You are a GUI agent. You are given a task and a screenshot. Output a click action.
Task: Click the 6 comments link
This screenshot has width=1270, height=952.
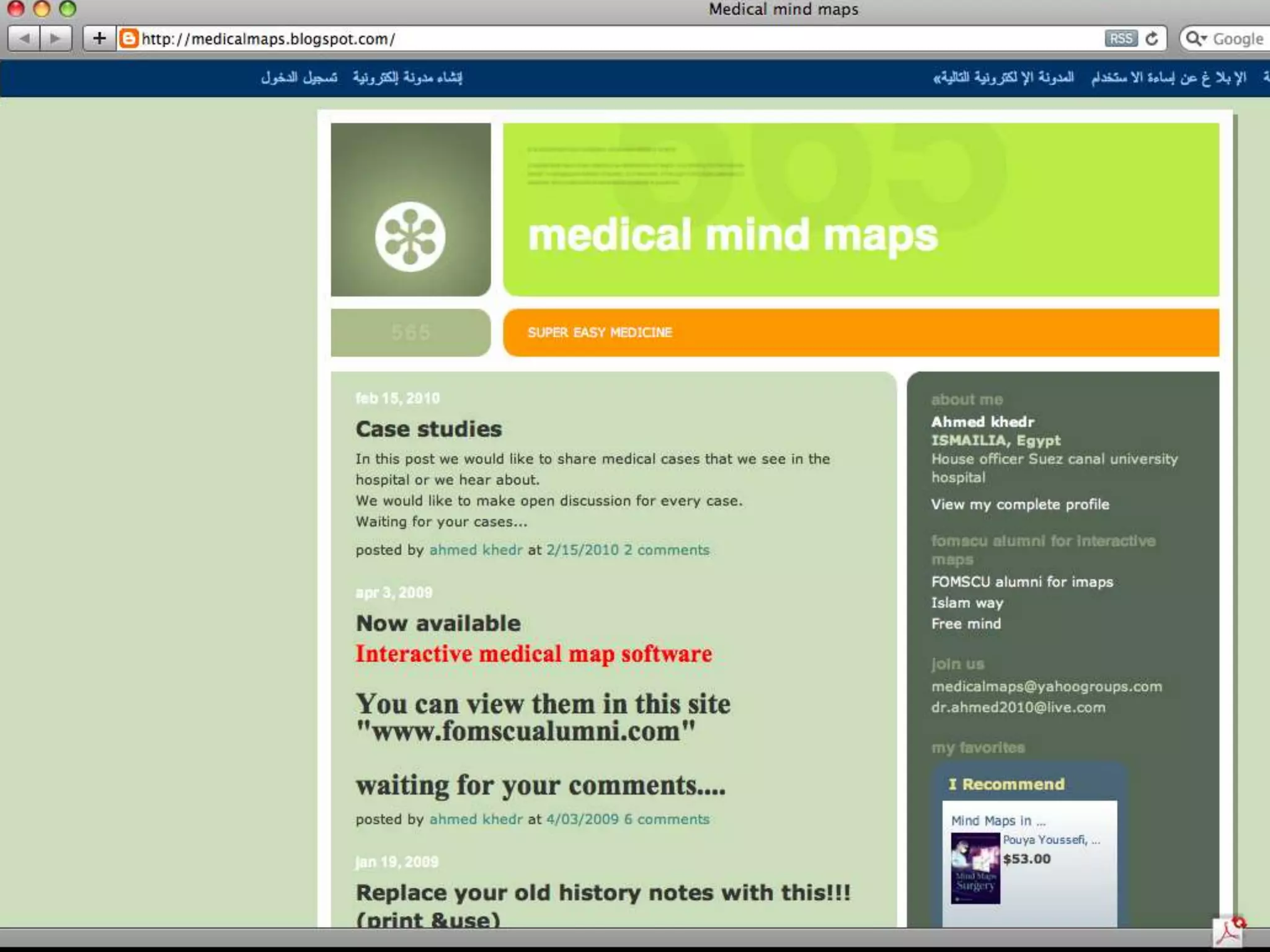click(666, 819)
